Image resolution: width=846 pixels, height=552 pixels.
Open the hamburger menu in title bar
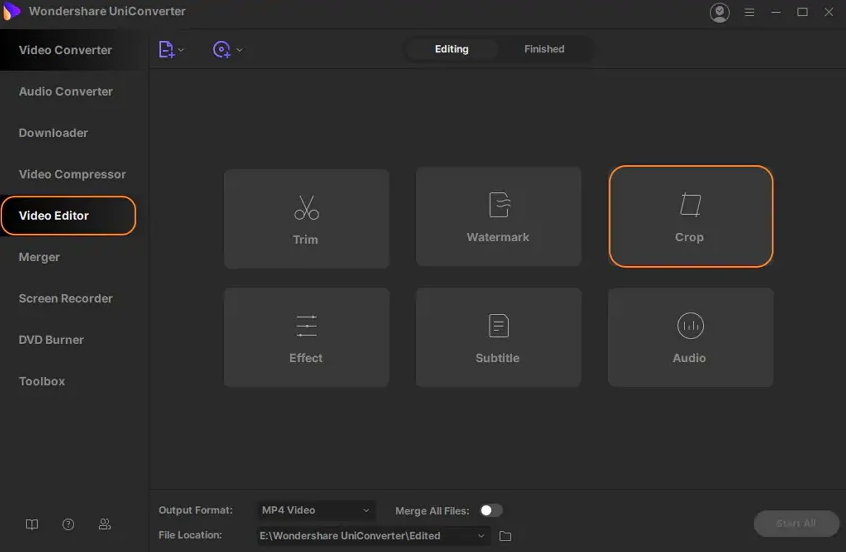[x=750, y=12]
